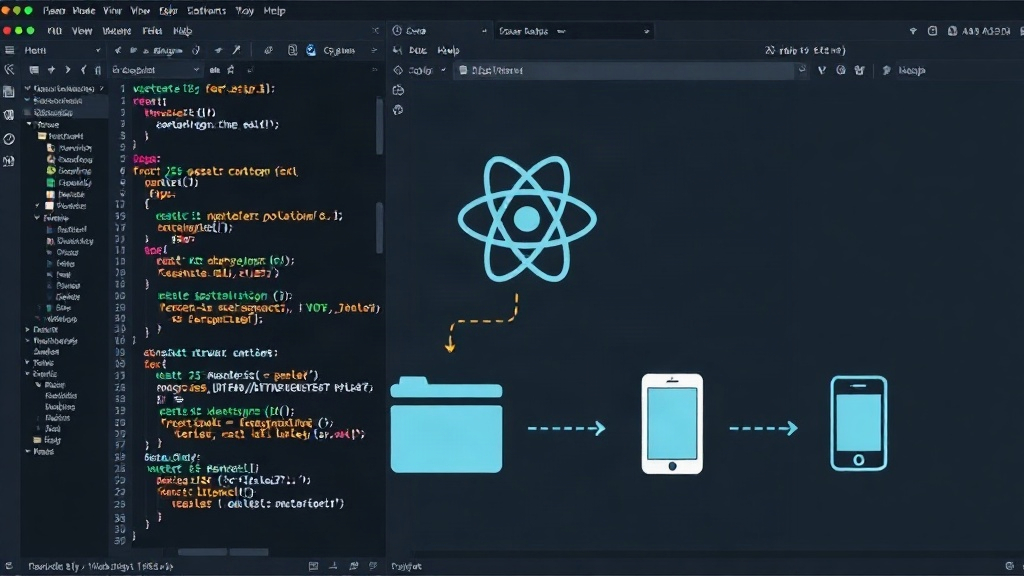Screen dimensions: 1024x576
Task: Click the square icon beside the wifi icon
Action: 933,31
